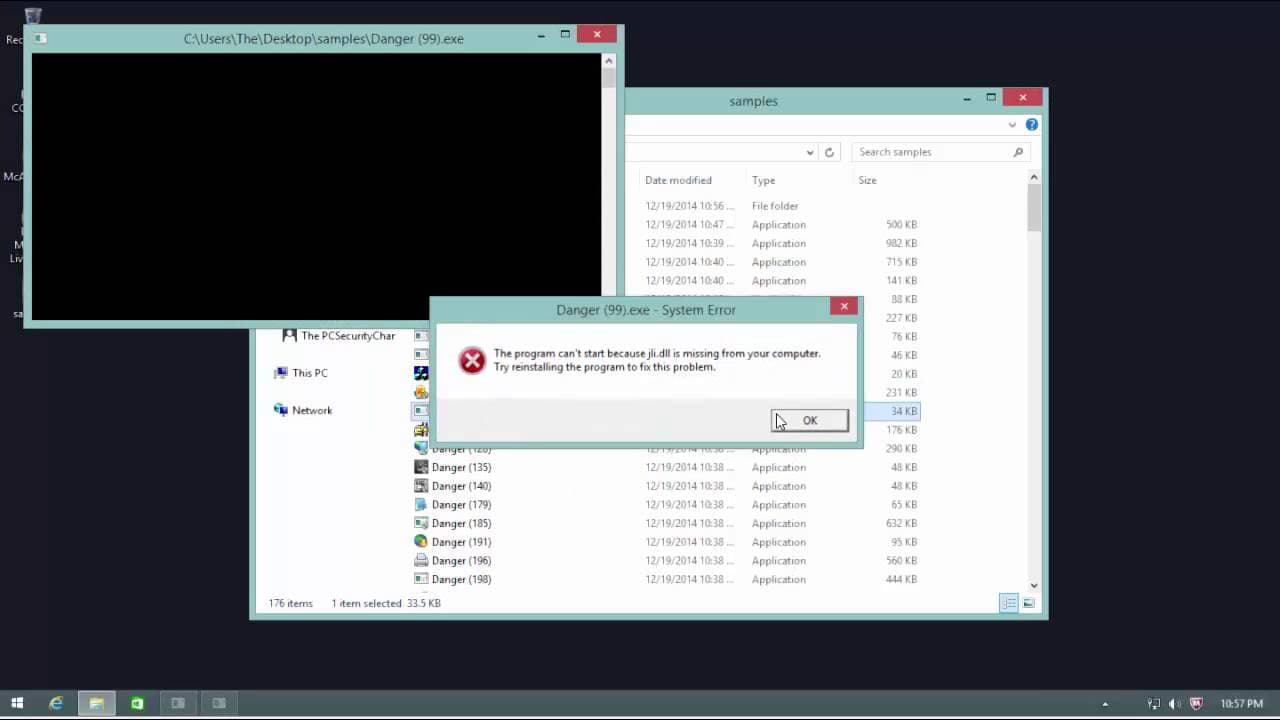Maximize the Danger (99).exe console window
The image size is (1280, 720).
coord(565,35)
